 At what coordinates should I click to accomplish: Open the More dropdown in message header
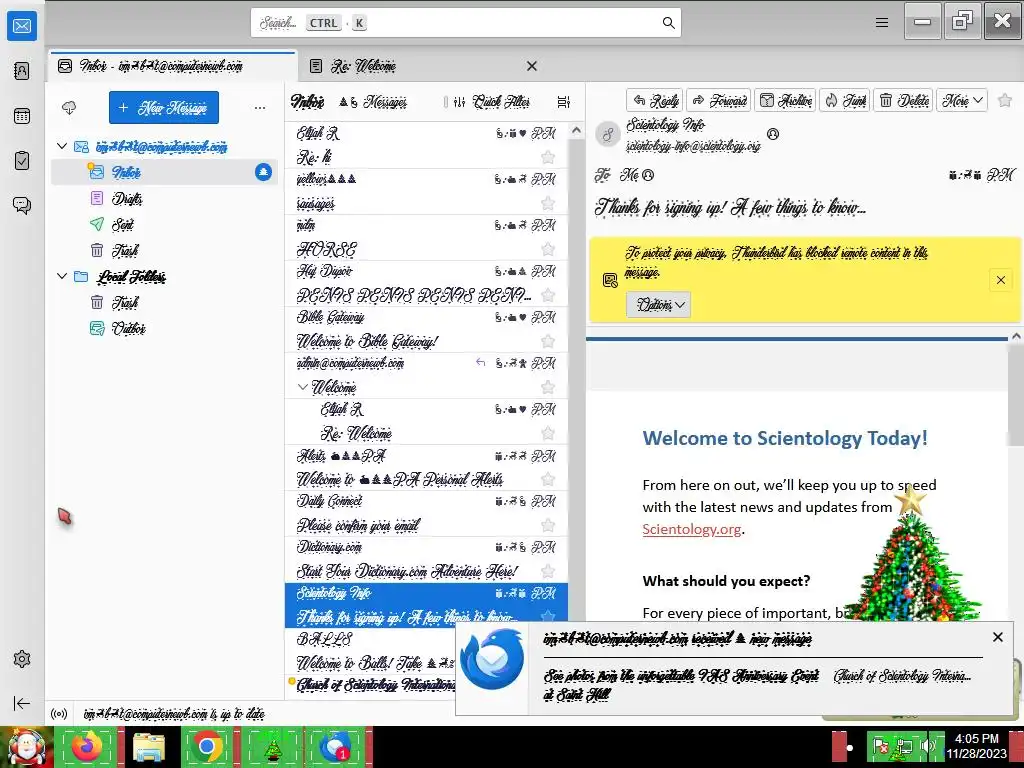click(x=962, y=100)
